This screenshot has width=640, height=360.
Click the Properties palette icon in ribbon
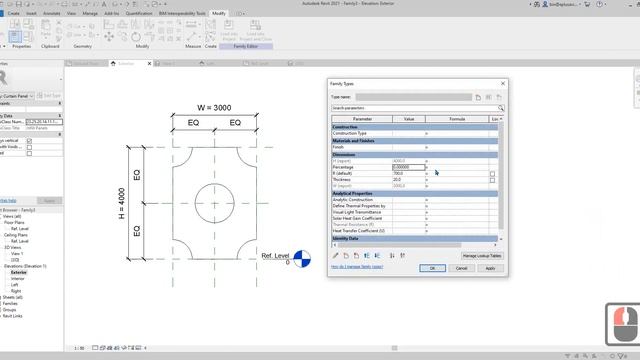[x=15, y=36]
